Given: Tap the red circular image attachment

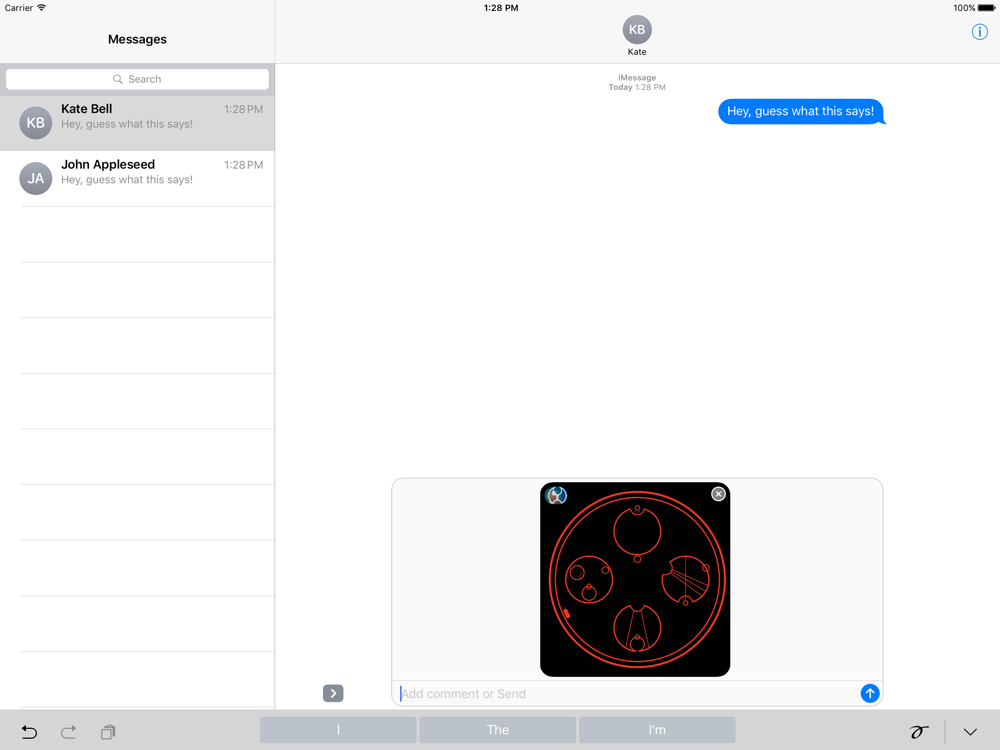Looking at the screenshot, I should point(635,579).
